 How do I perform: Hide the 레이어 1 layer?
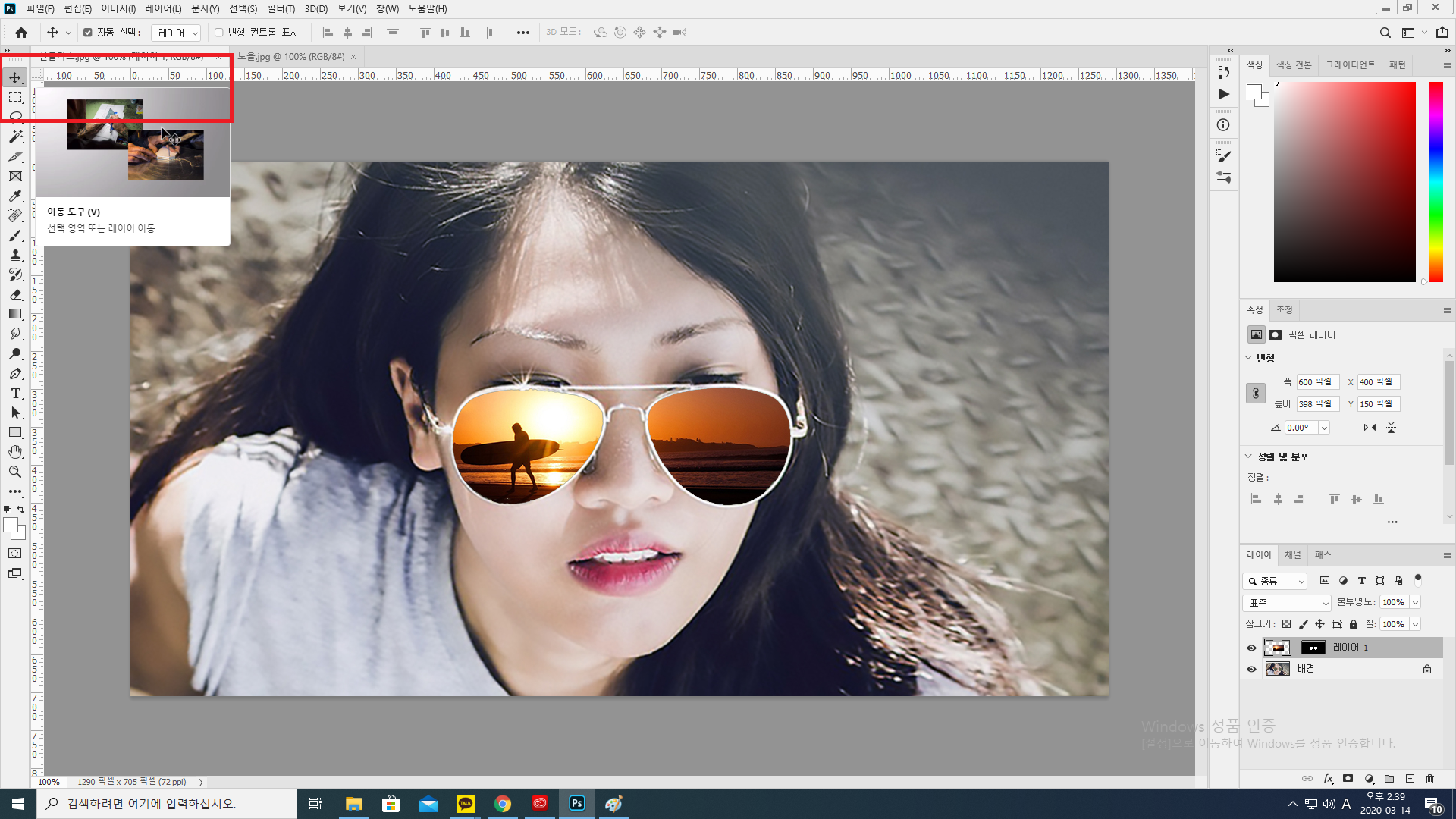tap(1251, 648)
